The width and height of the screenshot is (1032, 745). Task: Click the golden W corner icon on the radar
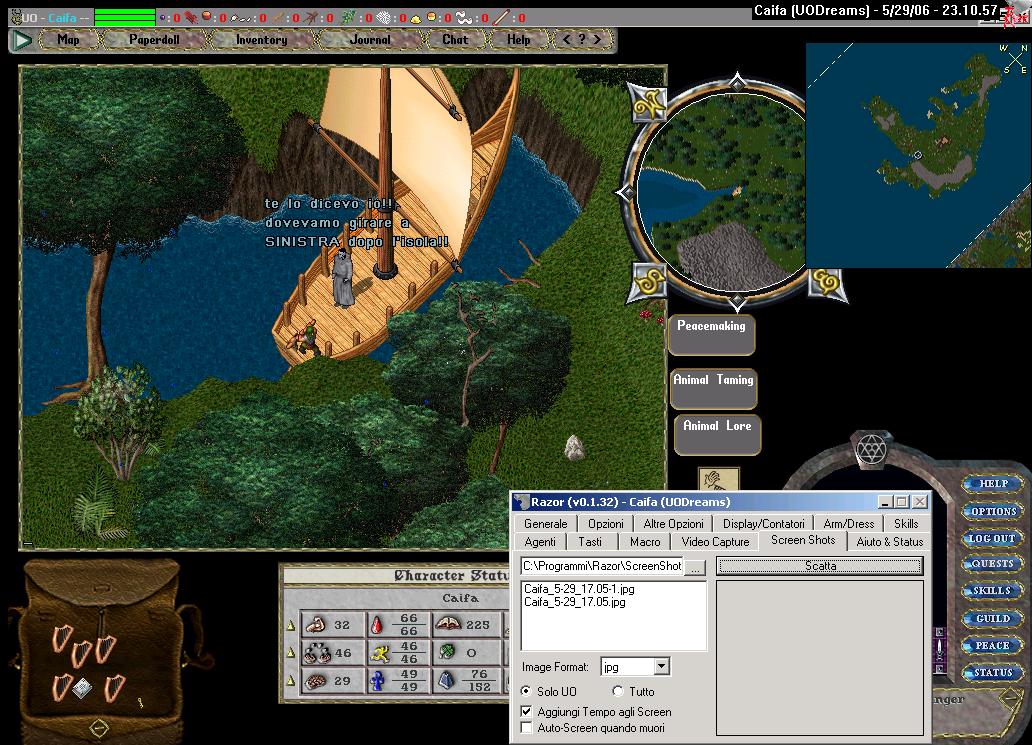649,104
